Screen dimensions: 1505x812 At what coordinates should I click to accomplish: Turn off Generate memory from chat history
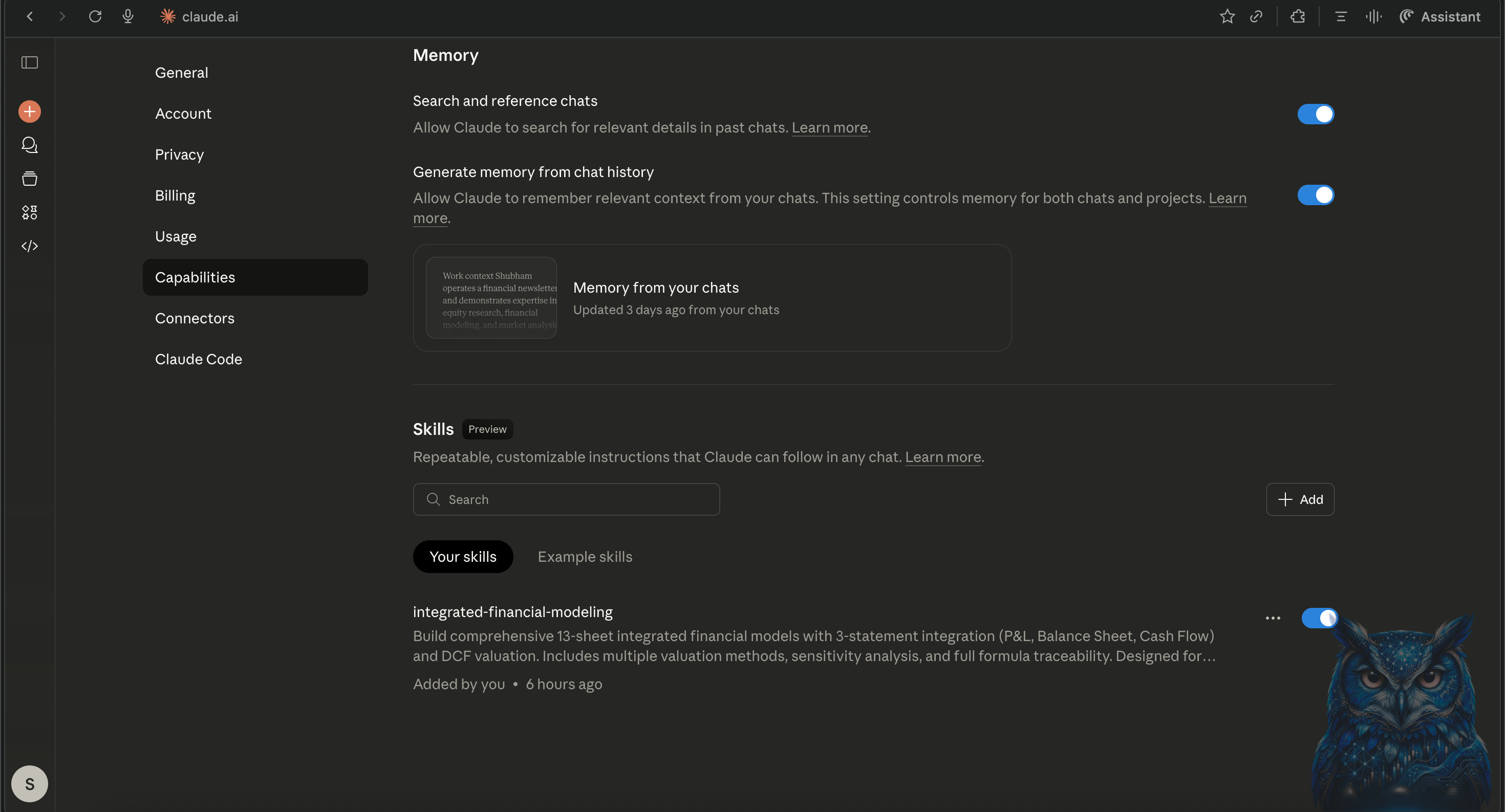[1315, 195]
